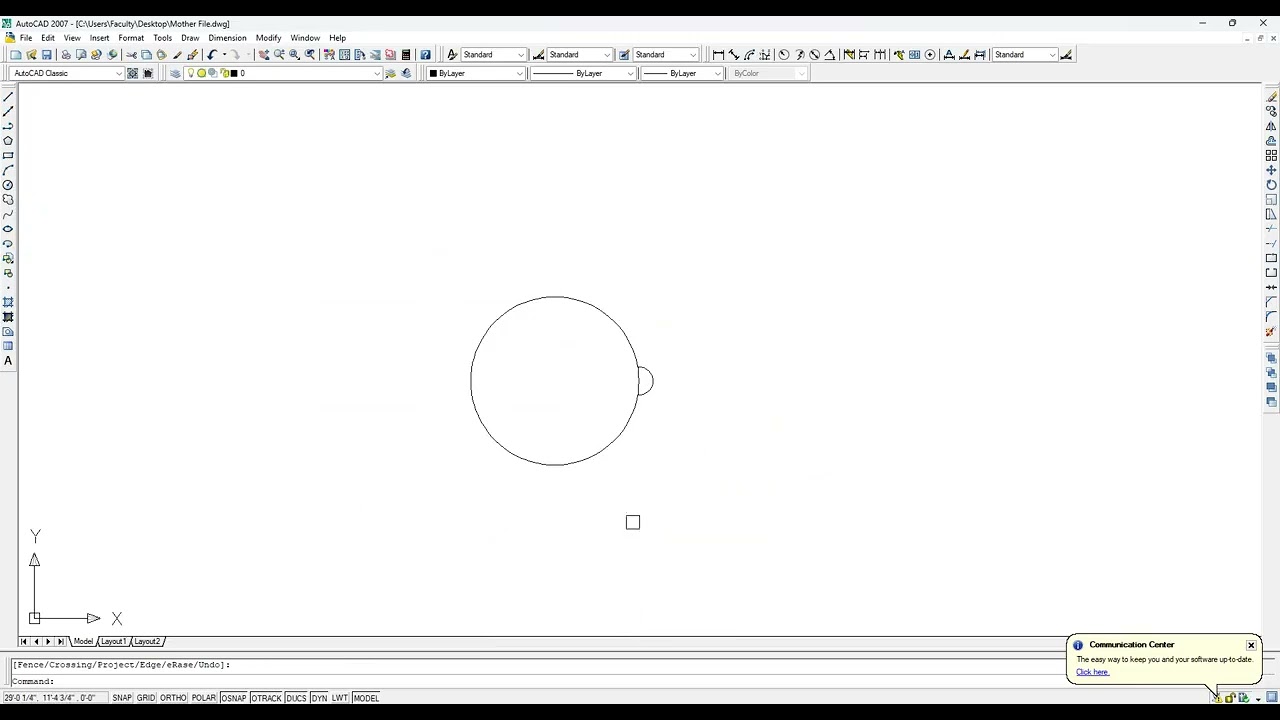Click the Calculator icon in toolbar
Screen dimensions: 1280x720
(406, 55)
